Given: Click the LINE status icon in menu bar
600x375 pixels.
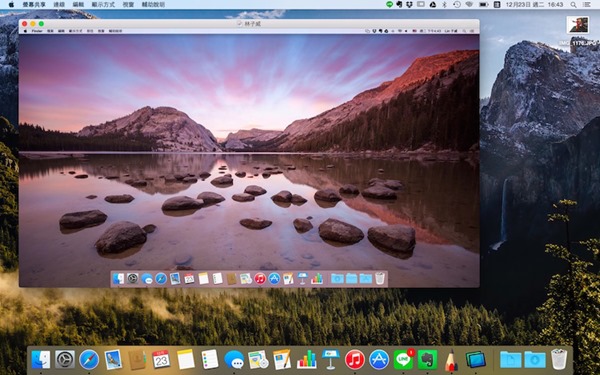Looking at the screenshot, I should 390,5.
